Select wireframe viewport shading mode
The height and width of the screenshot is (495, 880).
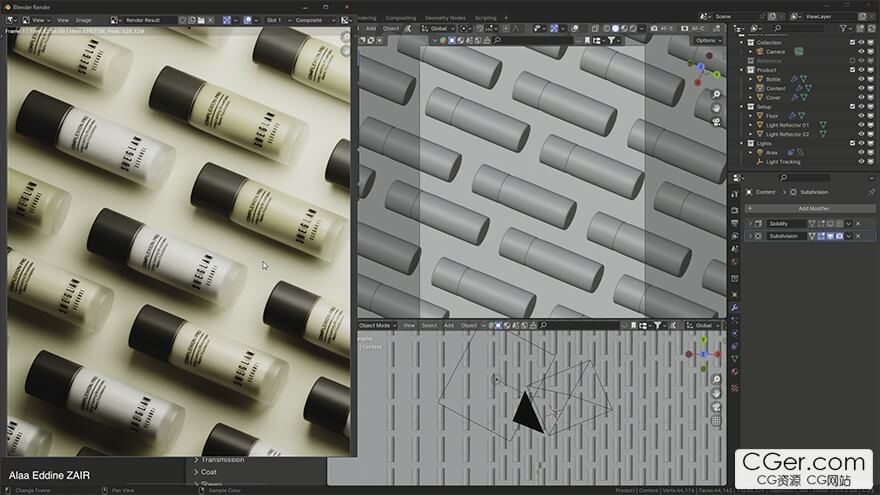click(607, 28)
